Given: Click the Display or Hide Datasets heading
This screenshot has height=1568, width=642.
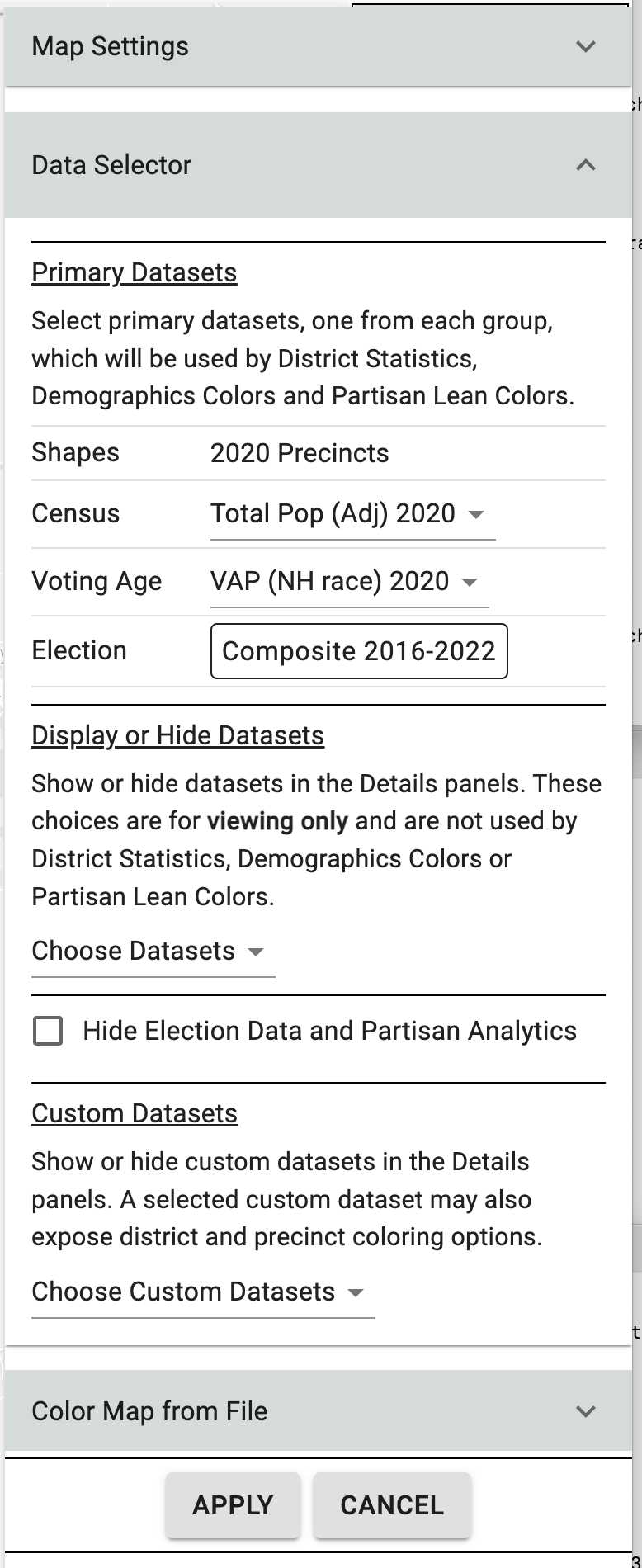Looking at the screenshot, I should point(177,735).
